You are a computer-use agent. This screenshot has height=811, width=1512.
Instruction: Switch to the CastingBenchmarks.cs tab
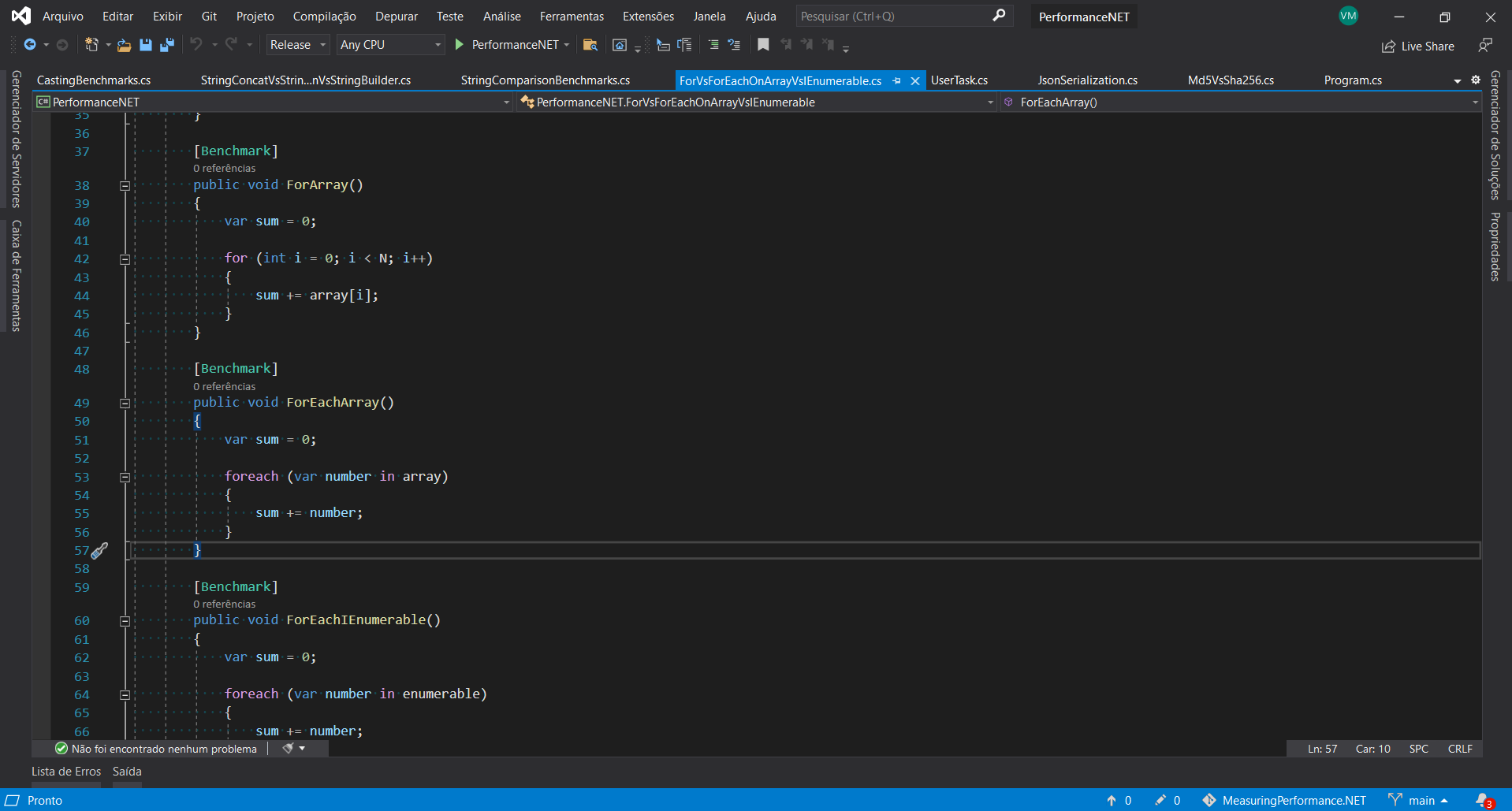(94, 80)
